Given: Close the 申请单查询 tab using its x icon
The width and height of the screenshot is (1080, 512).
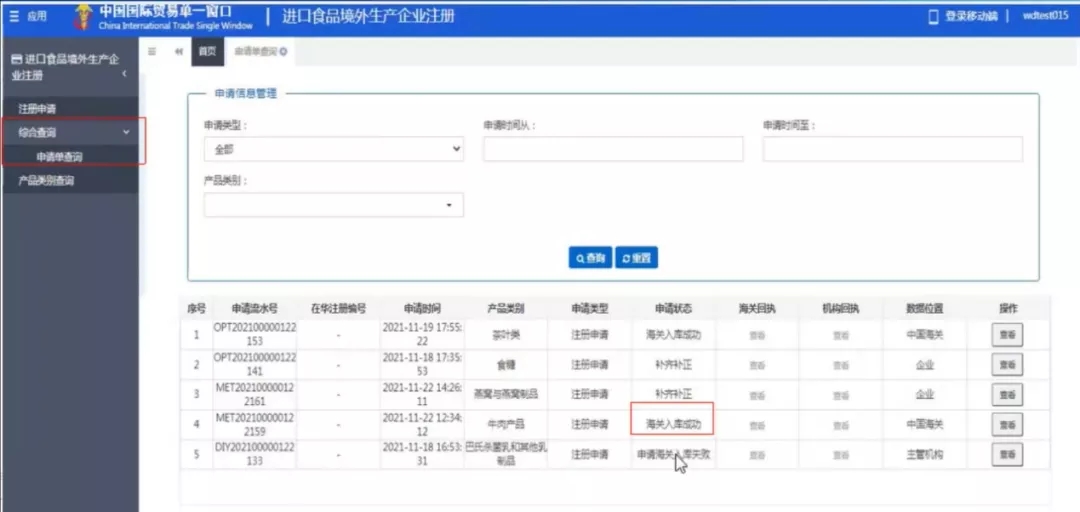Looking at the screenshot, I should point(284,52).
